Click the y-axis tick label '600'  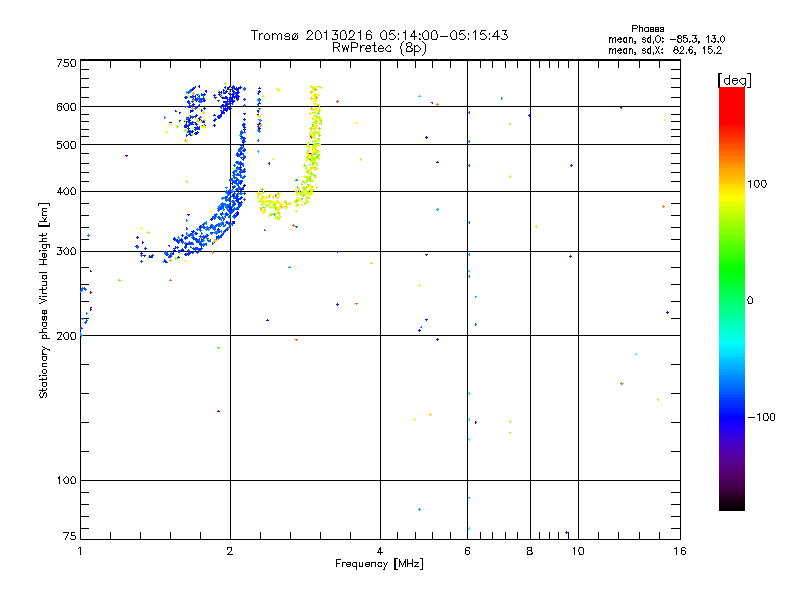(66, 107)
